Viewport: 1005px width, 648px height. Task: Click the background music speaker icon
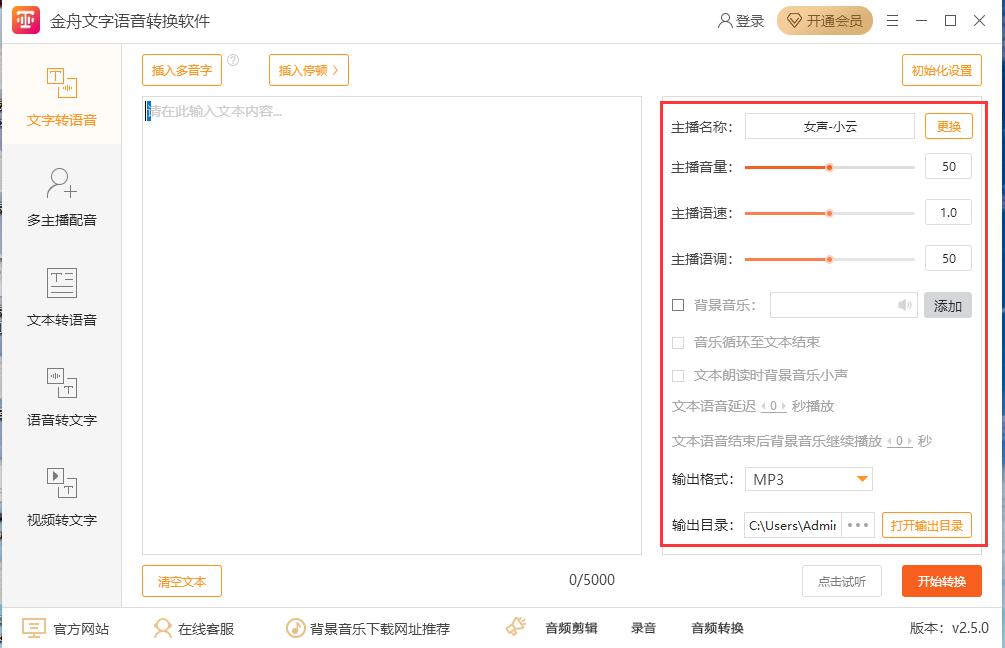(x=904, y=306)
